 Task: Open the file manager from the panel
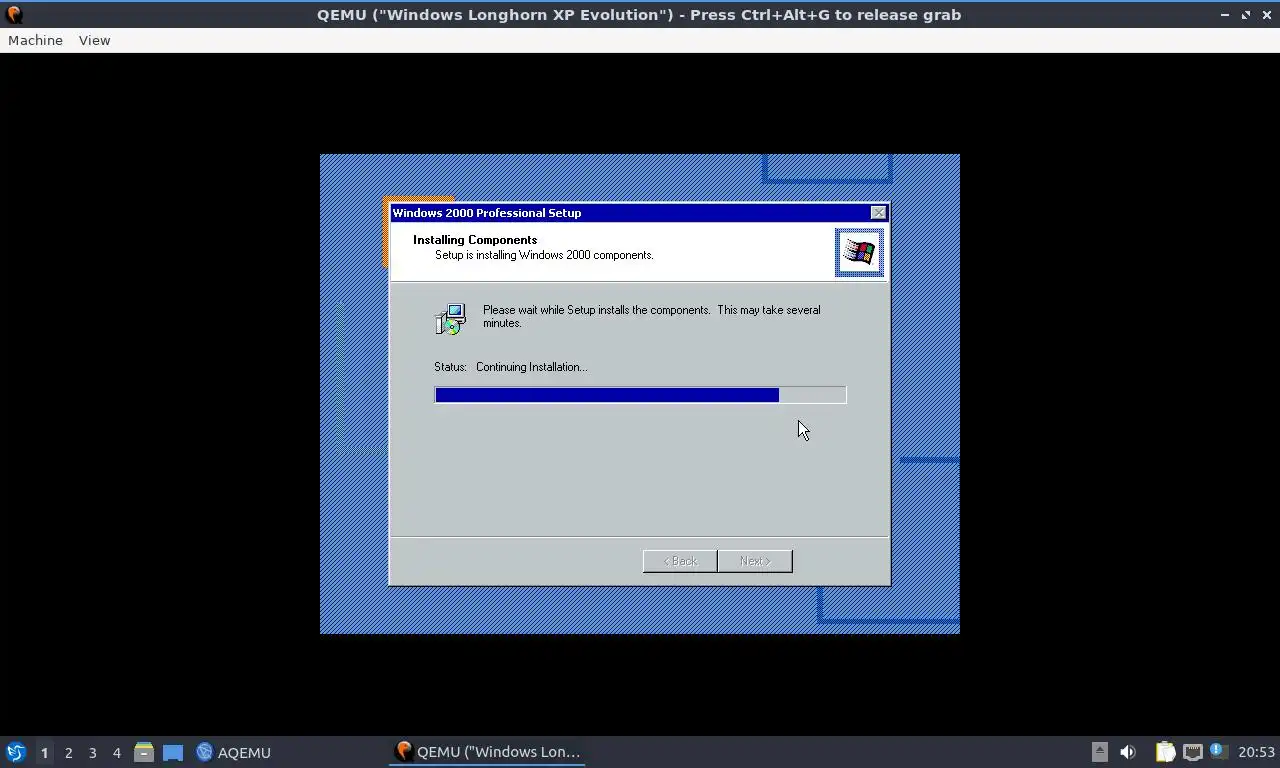pyautogui.click(x=144, y=752)
